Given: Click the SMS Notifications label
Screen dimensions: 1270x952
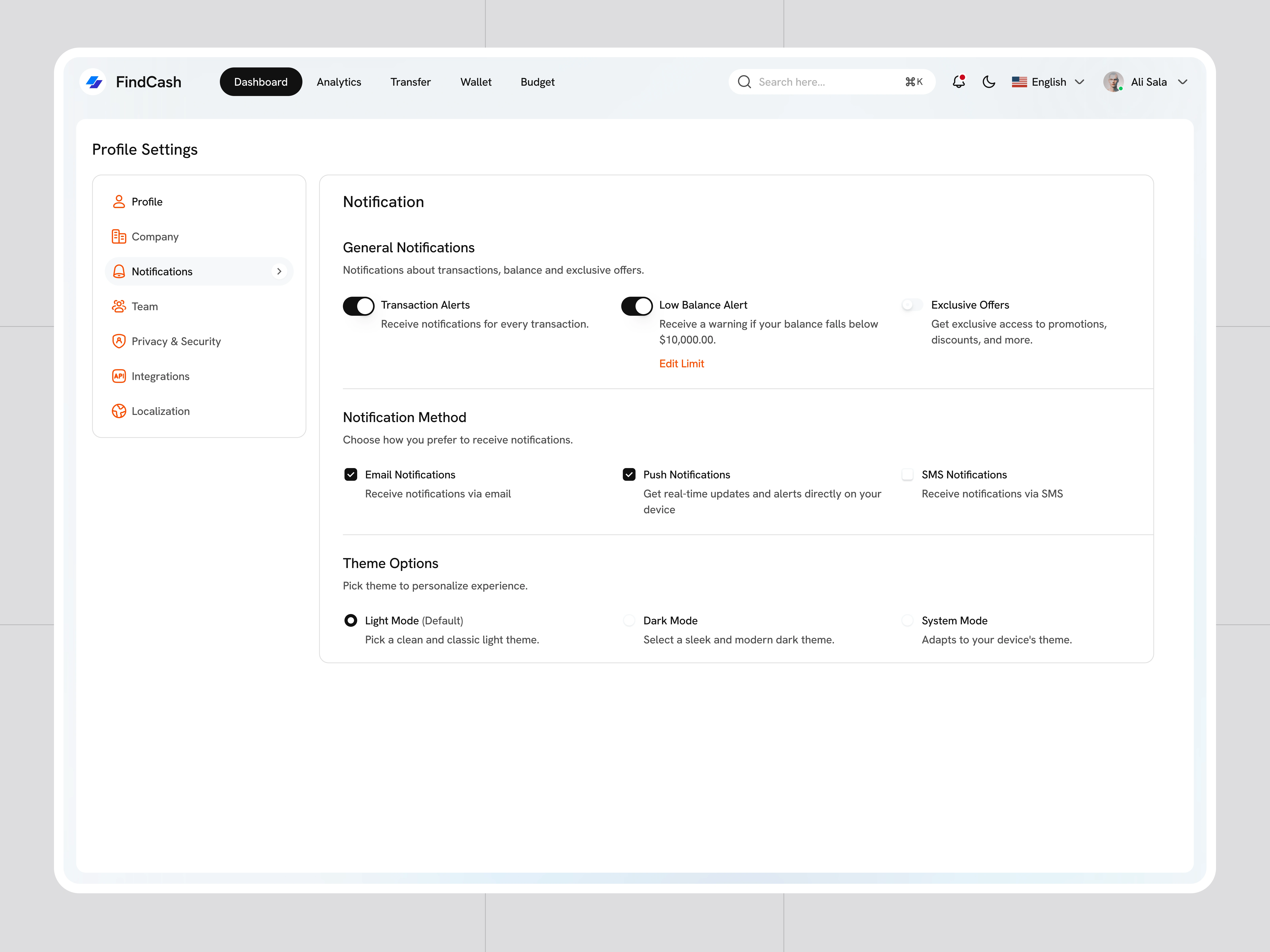Looking at the screenshot, I should (965, 475).
